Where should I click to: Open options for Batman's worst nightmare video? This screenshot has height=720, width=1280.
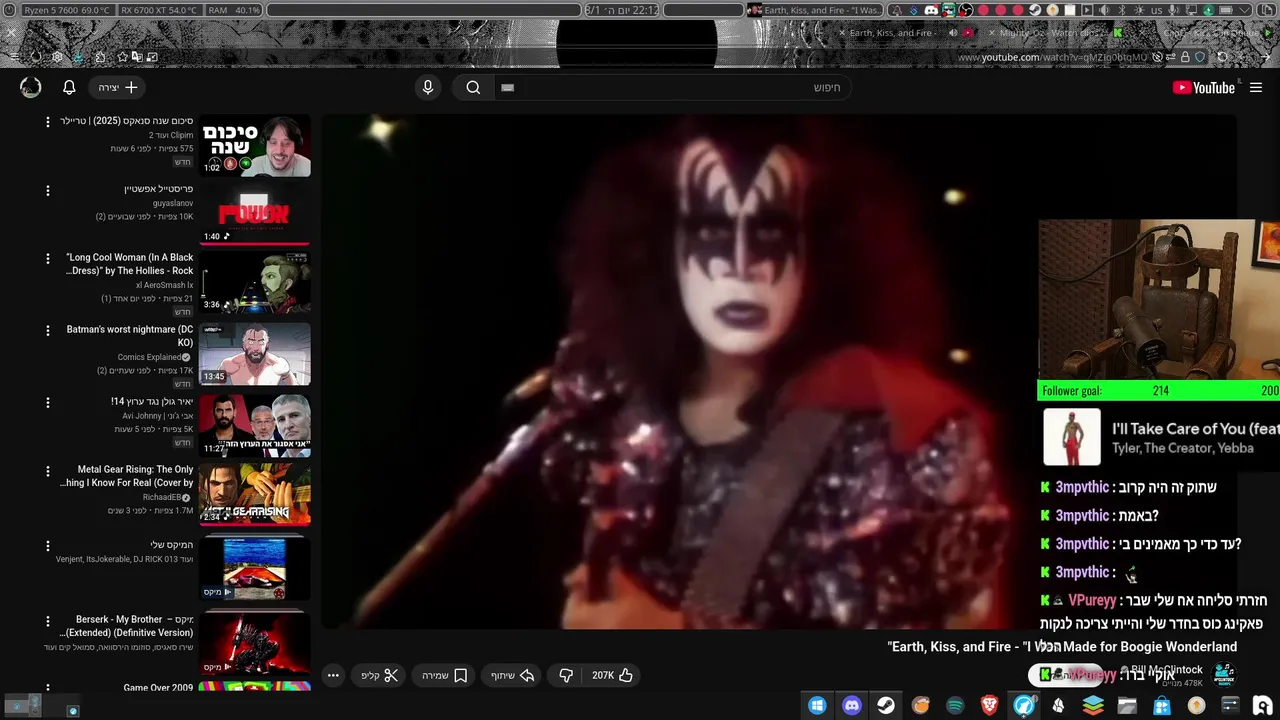coord(47,330)
